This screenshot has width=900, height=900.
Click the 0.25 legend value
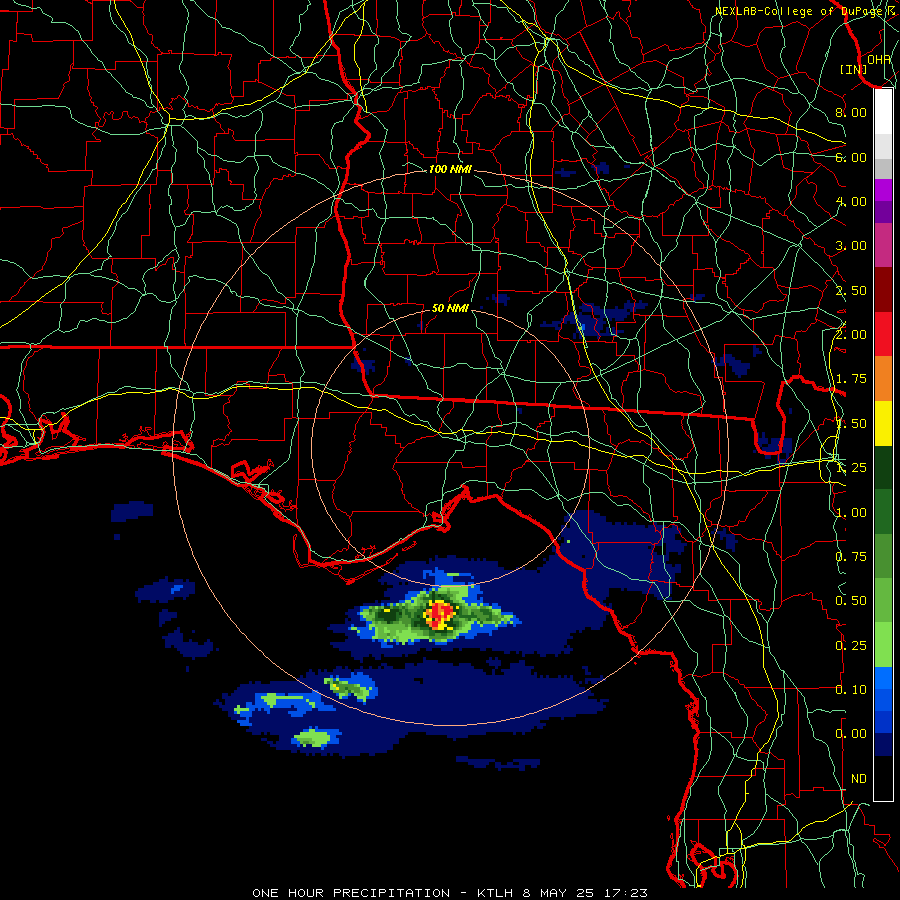(x=851, y=646)
